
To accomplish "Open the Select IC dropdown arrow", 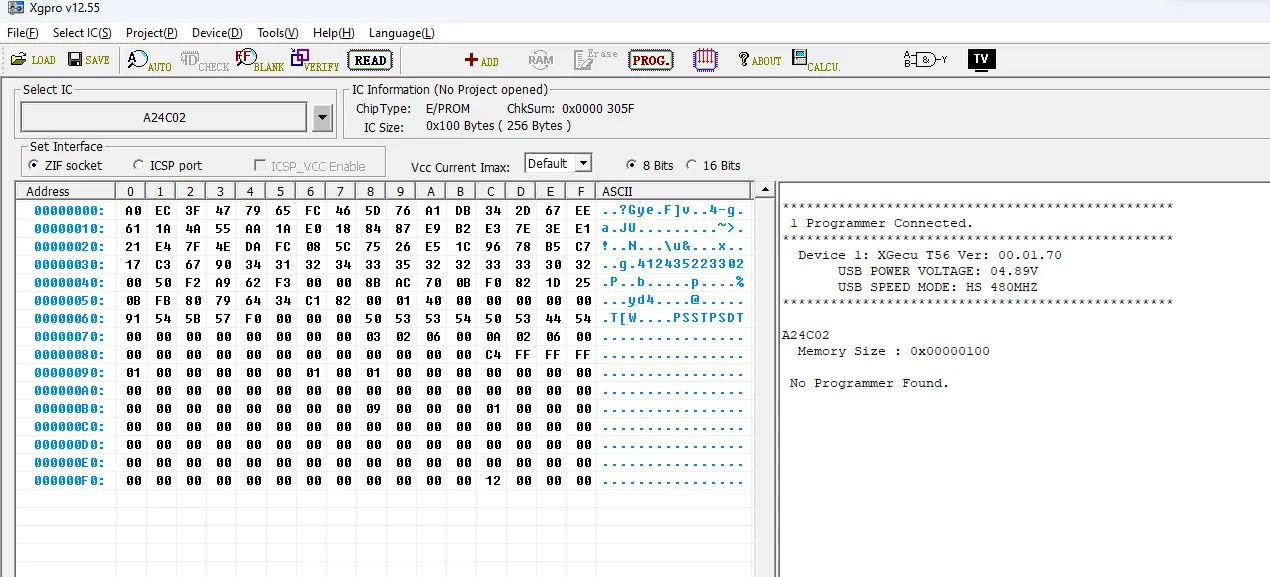I will [322, 118].
